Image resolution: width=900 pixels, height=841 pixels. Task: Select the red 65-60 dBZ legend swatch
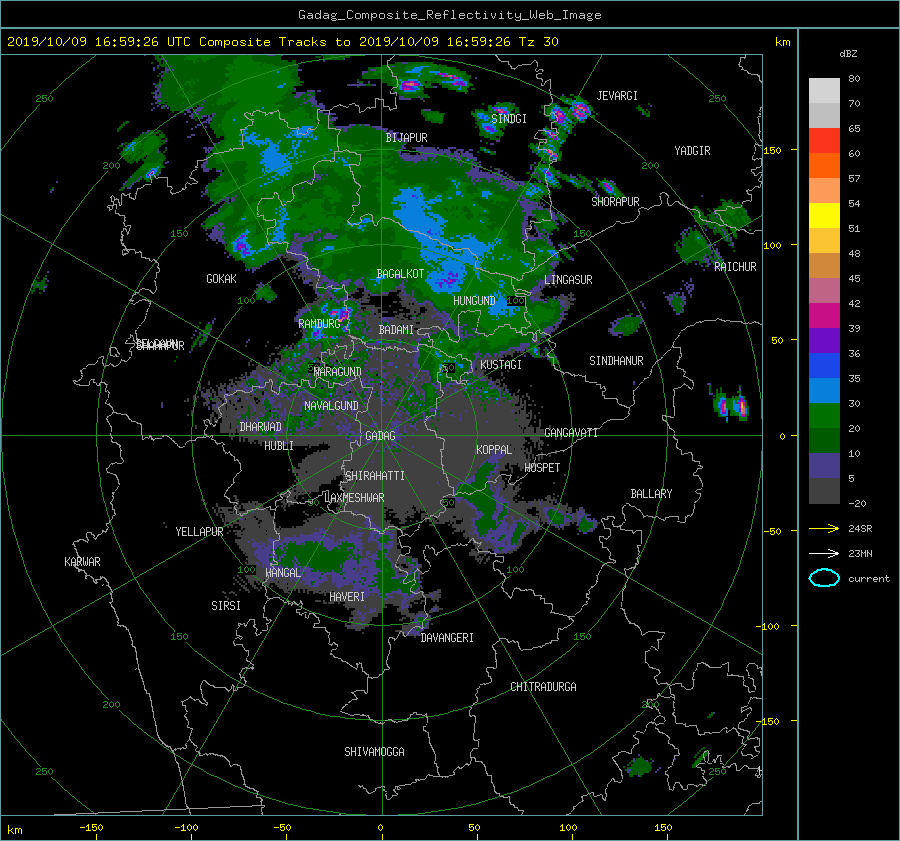(824, 141)
